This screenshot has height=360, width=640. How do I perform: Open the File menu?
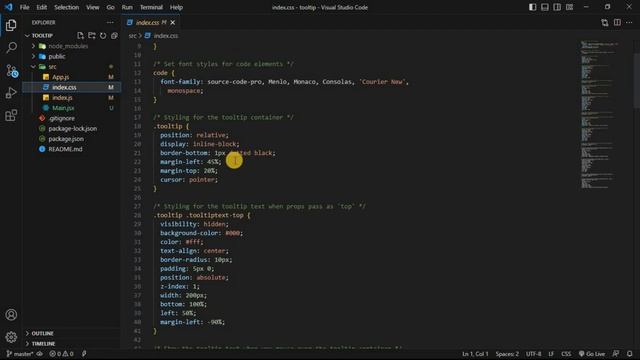point(24,7)
